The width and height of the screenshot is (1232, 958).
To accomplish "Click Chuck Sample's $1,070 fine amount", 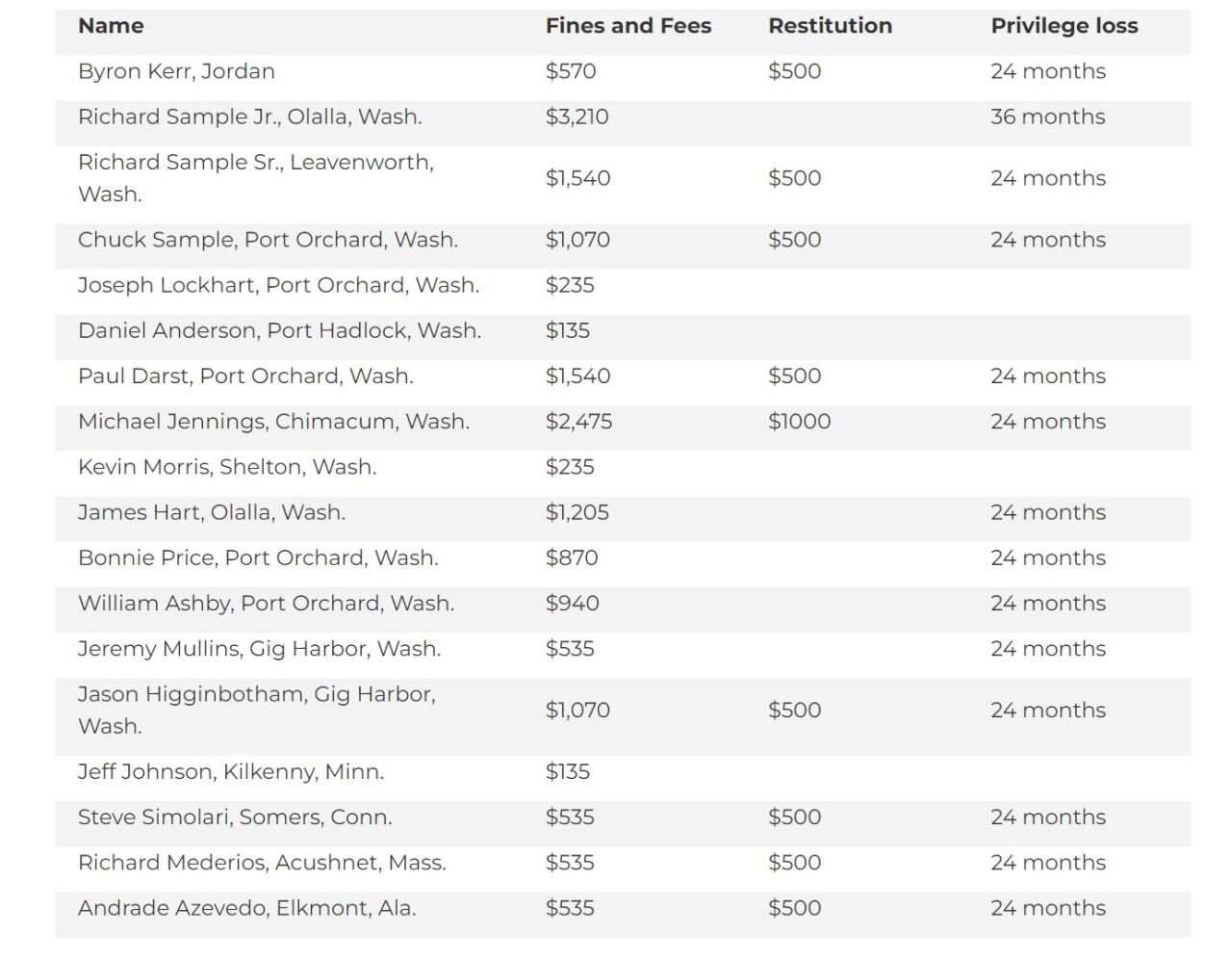I will 577,240.
